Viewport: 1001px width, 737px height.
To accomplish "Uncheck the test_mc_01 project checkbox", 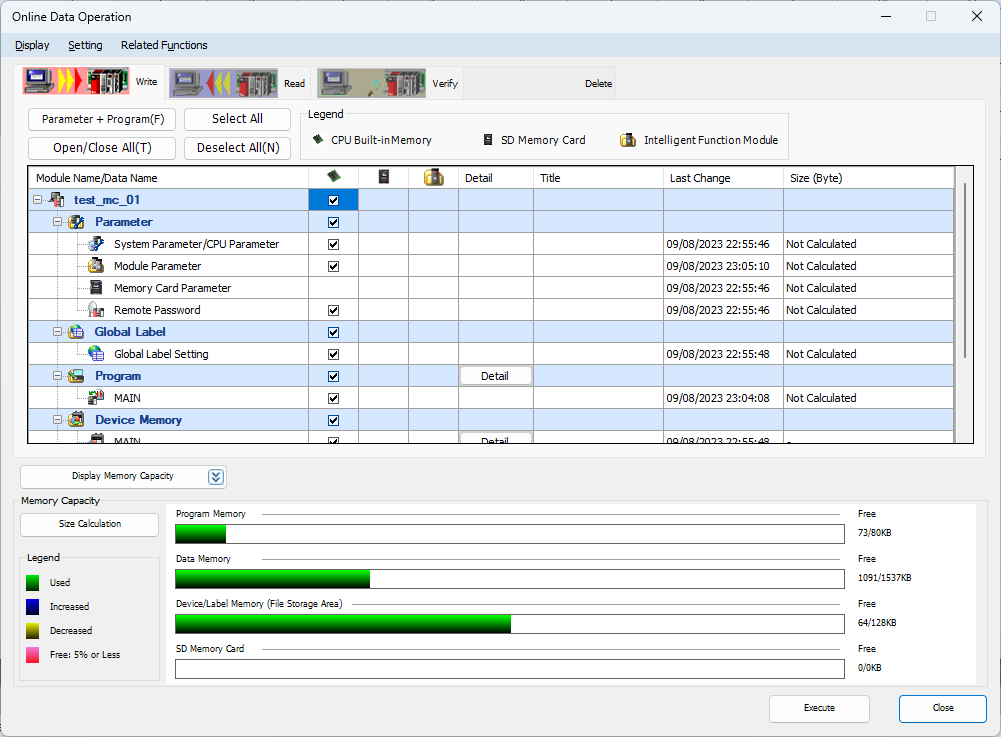I will click(x=333, y=200).
